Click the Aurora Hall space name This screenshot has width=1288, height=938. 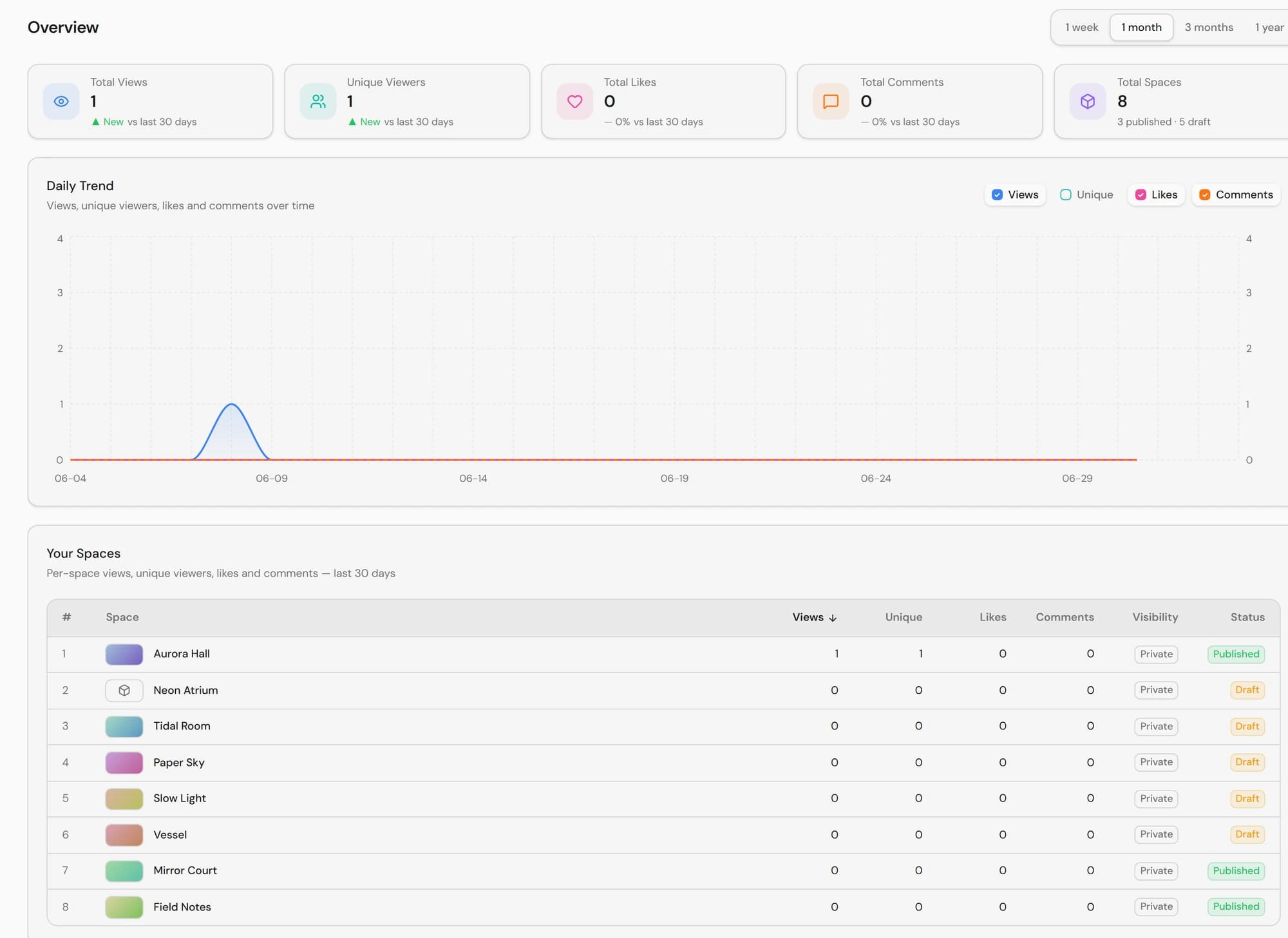pos(182,654)
